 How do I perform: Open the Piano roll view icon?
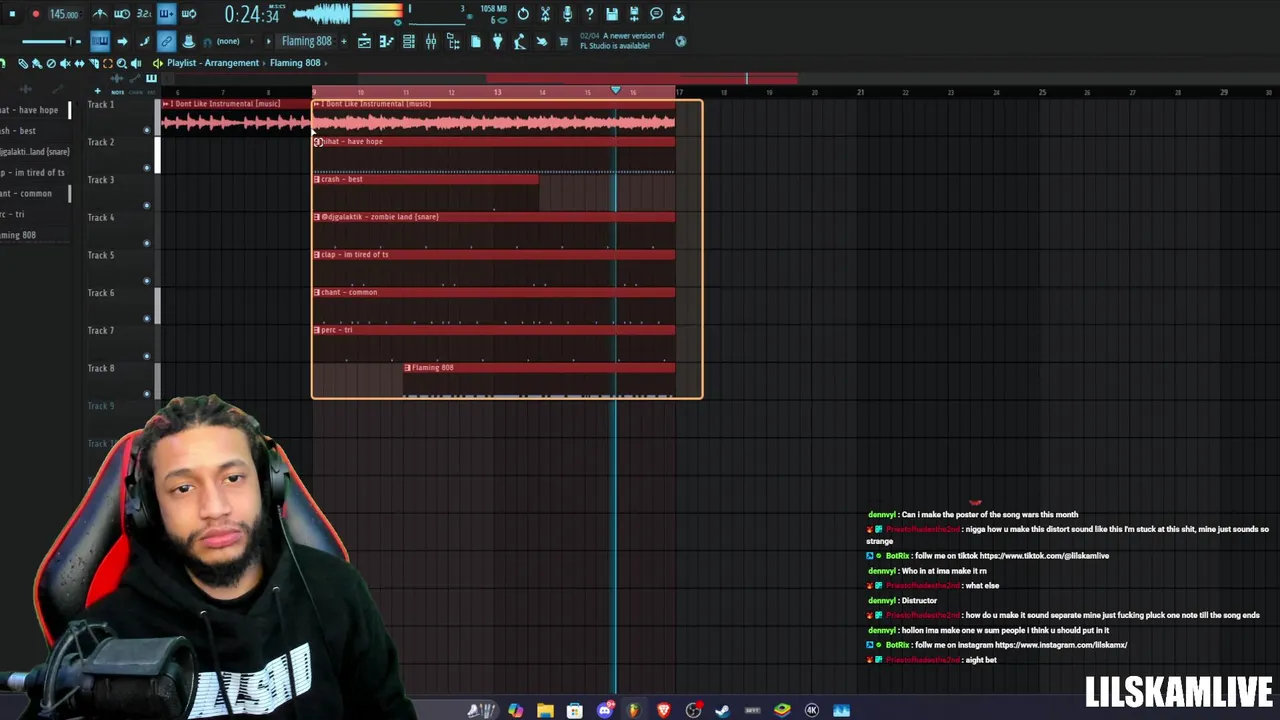386,41
